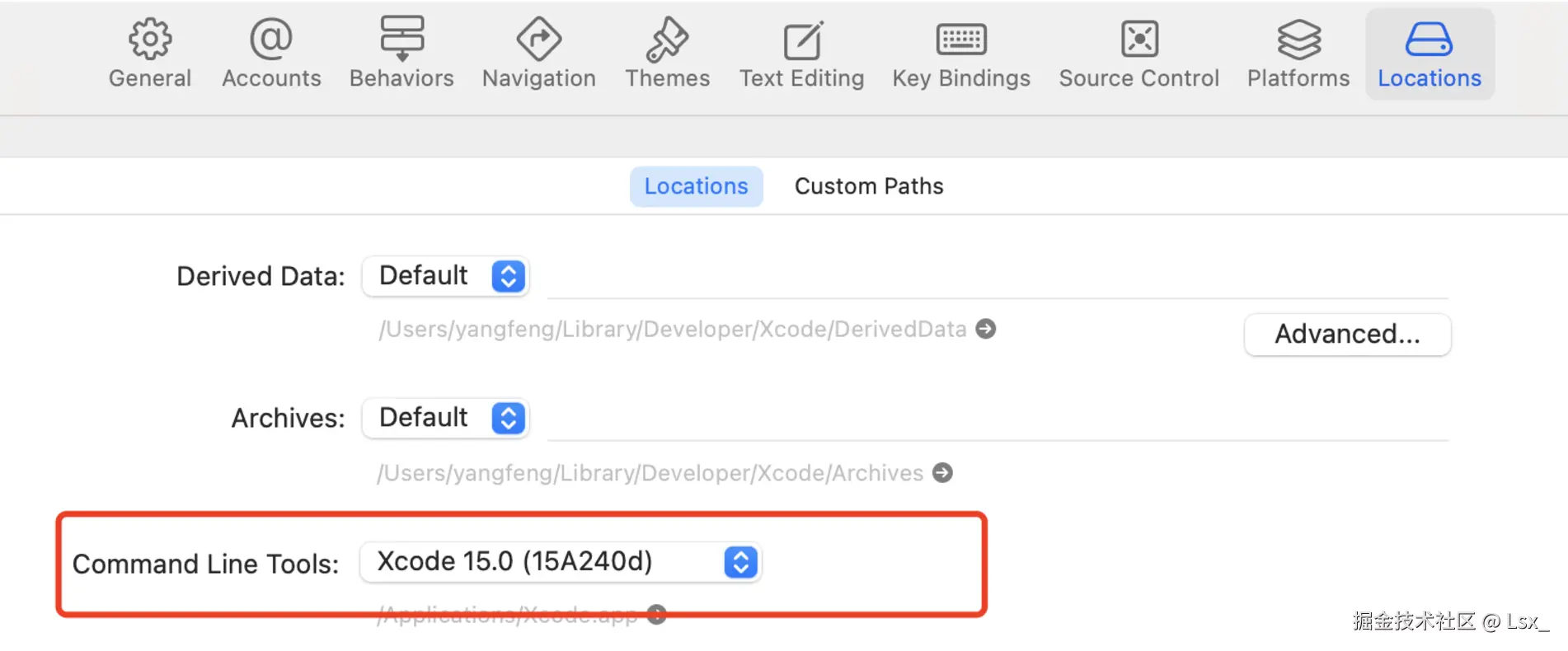
Task: Click the Derived Data label
Action: coord(261,277)
